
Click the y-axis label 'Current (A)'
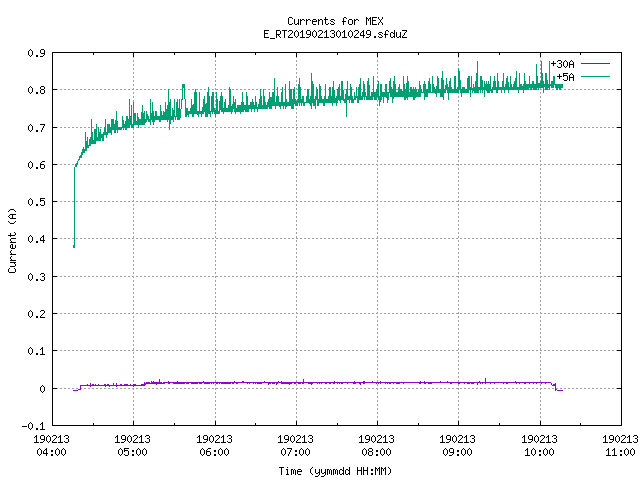tap(12, 240)
